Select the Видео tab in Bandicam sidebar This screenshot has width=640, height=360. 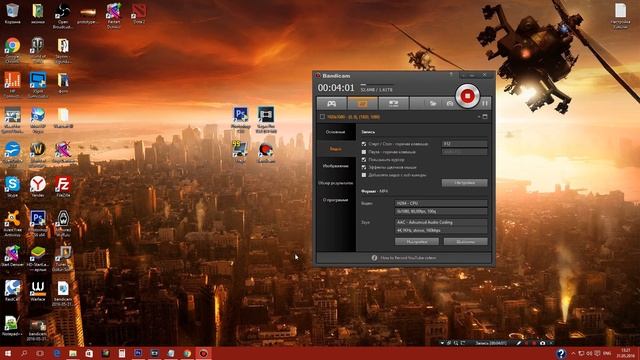tap(336, 149)
